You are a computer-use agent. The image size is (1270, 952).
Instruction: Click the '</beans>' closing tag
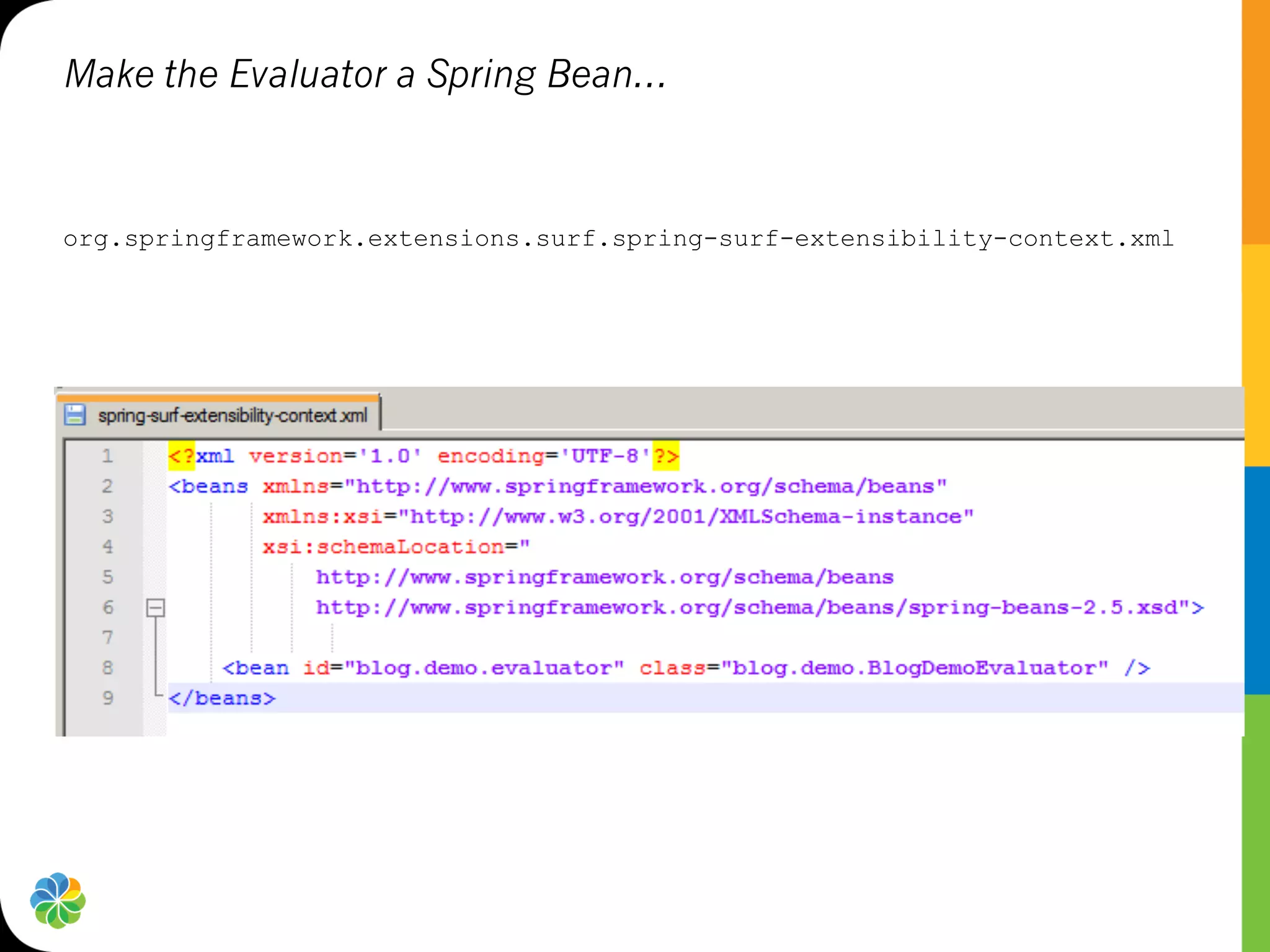point(222,699)
